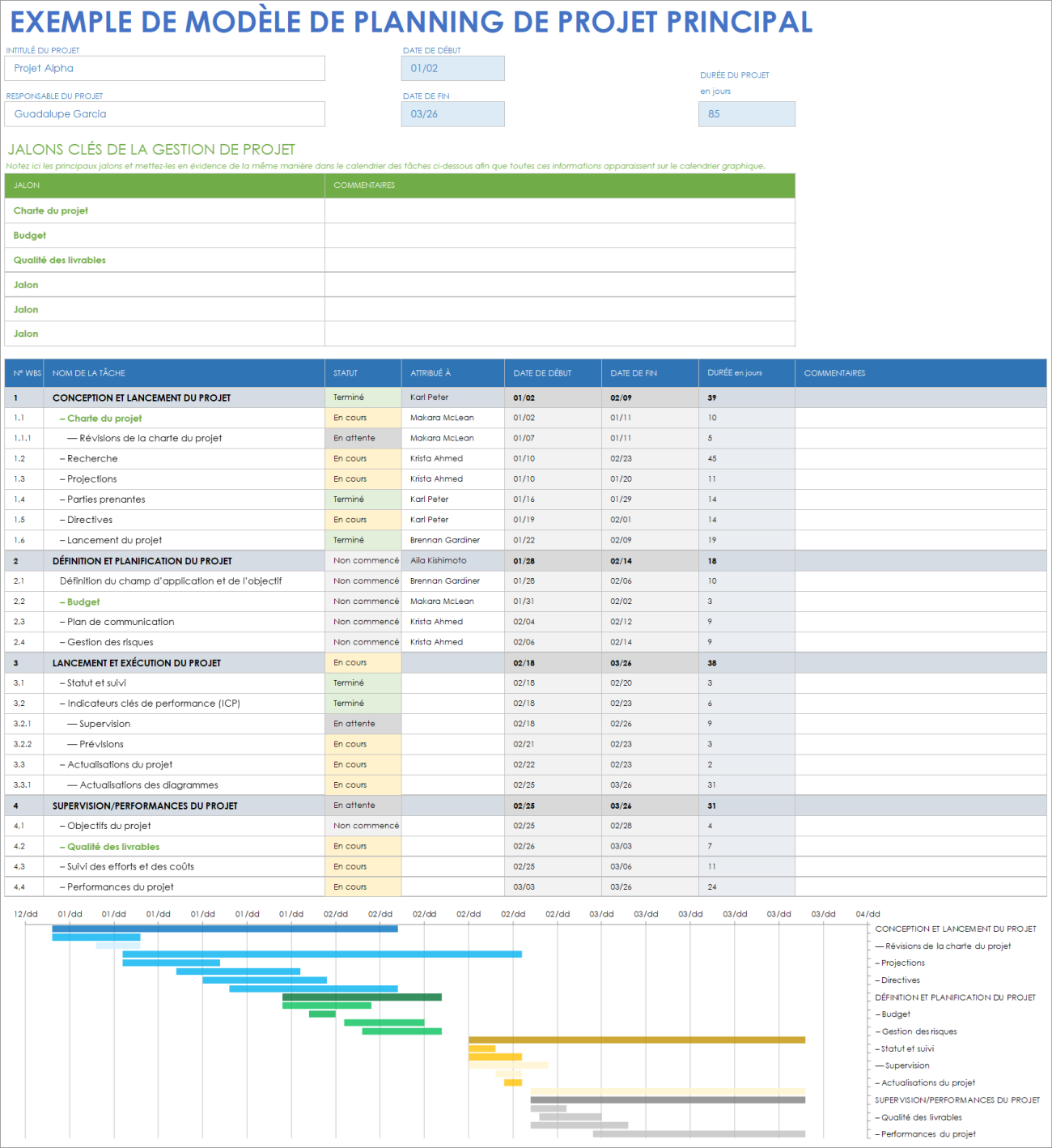Click the legend entry Performances du projet
The height and width of the screenshot is (1148, 1052).
[x=927, y=1133]
